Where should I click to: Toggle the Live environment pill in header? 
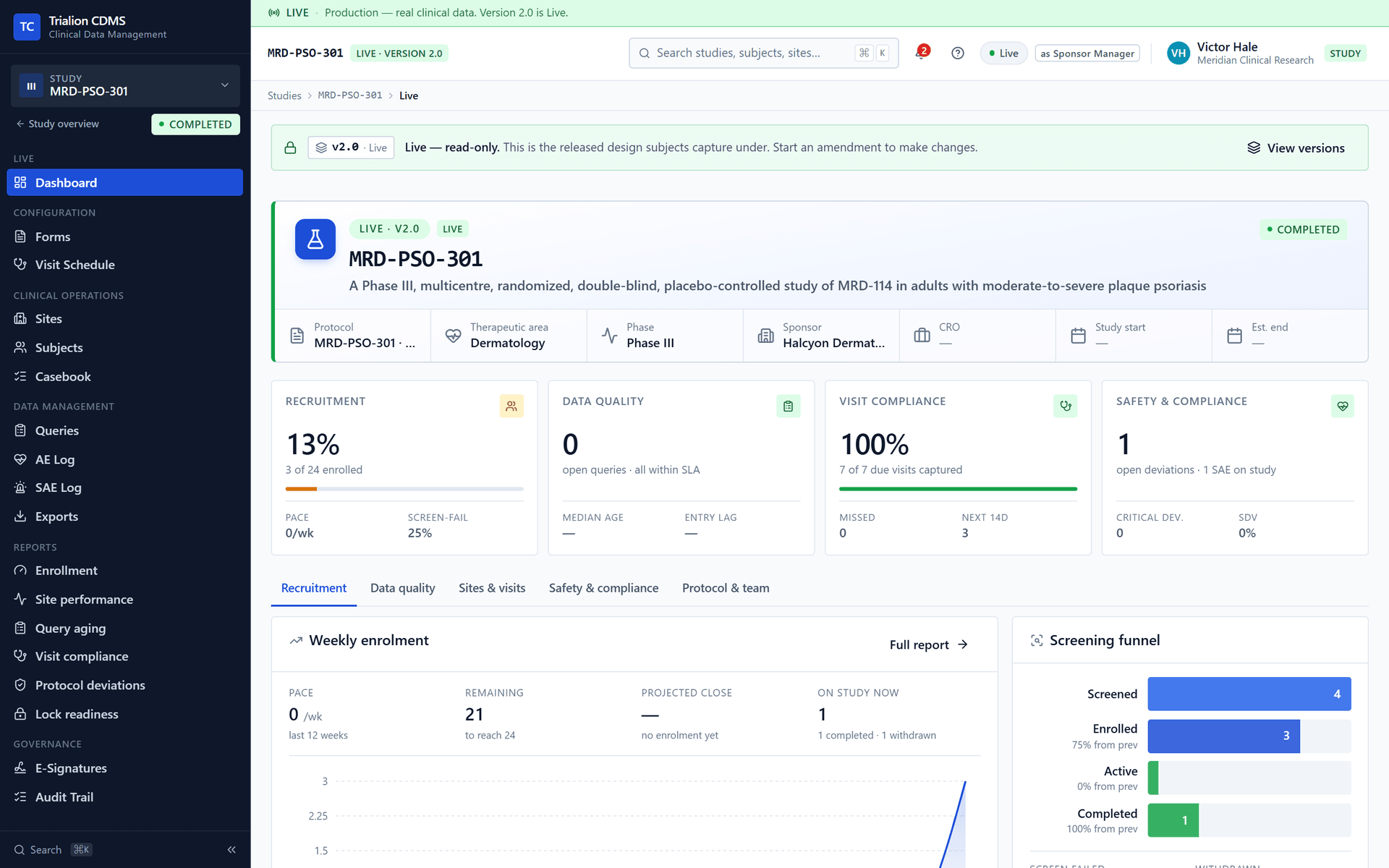click(1003, 53)
